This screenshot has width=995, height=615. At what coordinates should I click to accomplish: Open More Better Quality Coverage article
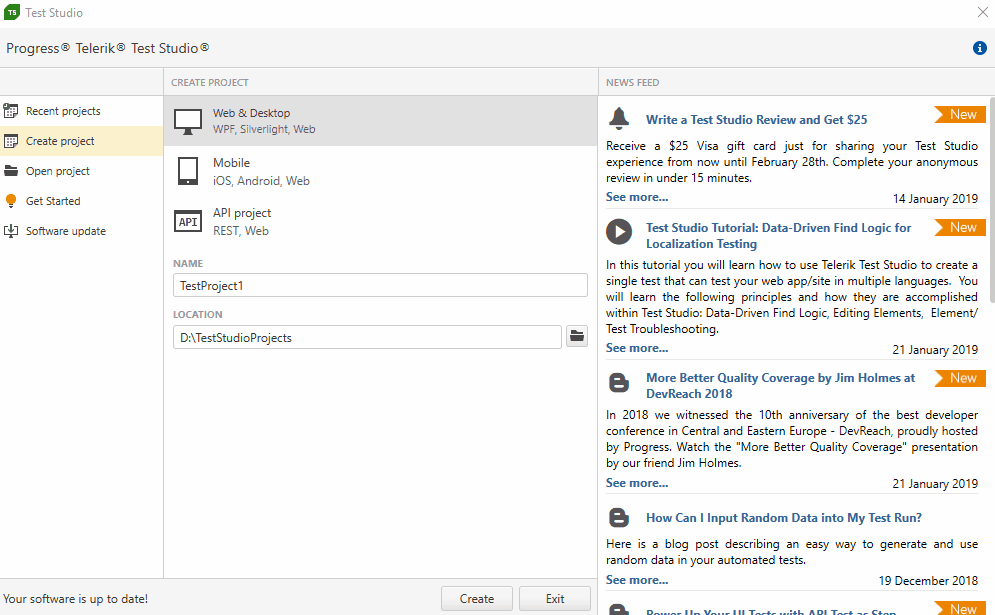point(781,386)
